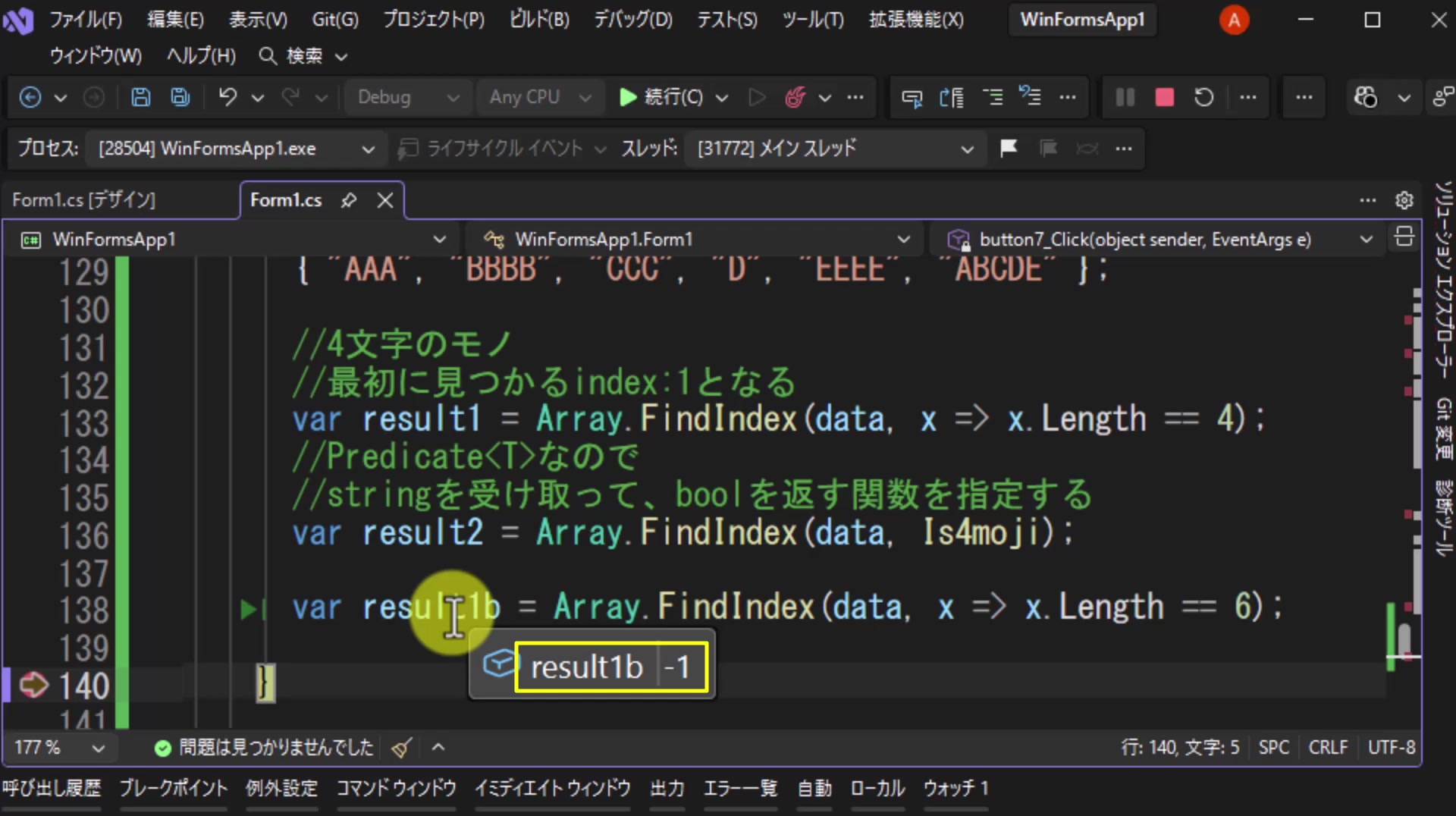Image resolution: width=1456 pixels, height=816 pixels.
Task: Click the Undo arrow icon
Action: (227, 97)
